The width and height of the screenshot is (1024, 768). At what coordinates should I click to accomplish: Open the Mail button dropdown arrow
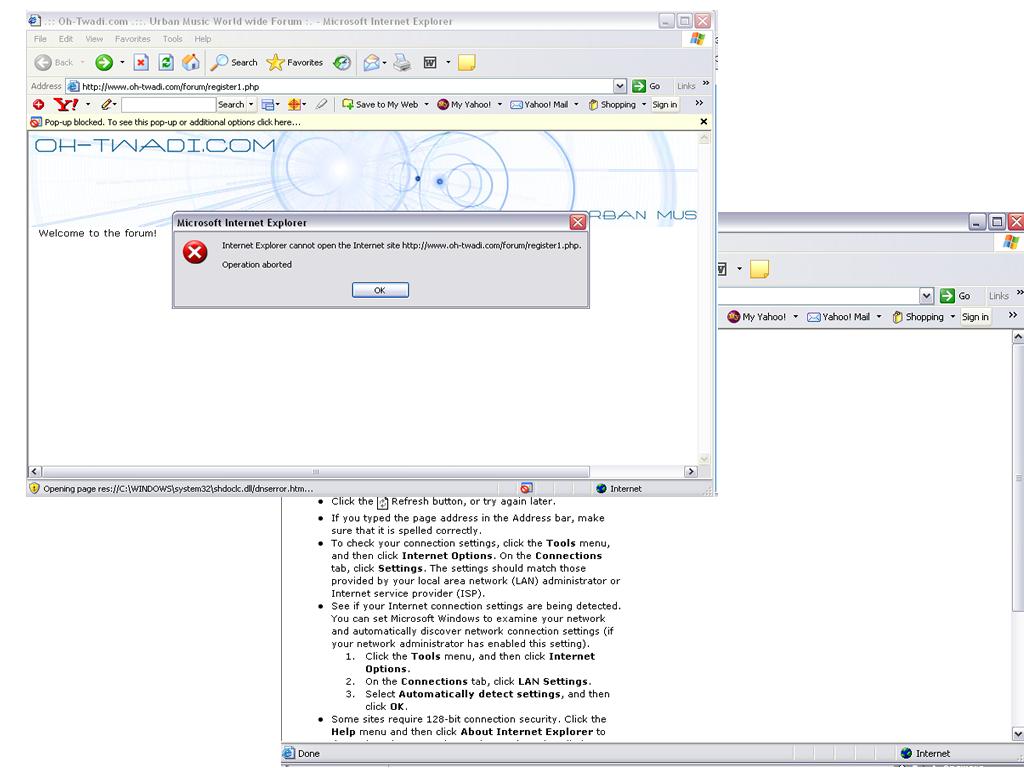tap(385, 63)
